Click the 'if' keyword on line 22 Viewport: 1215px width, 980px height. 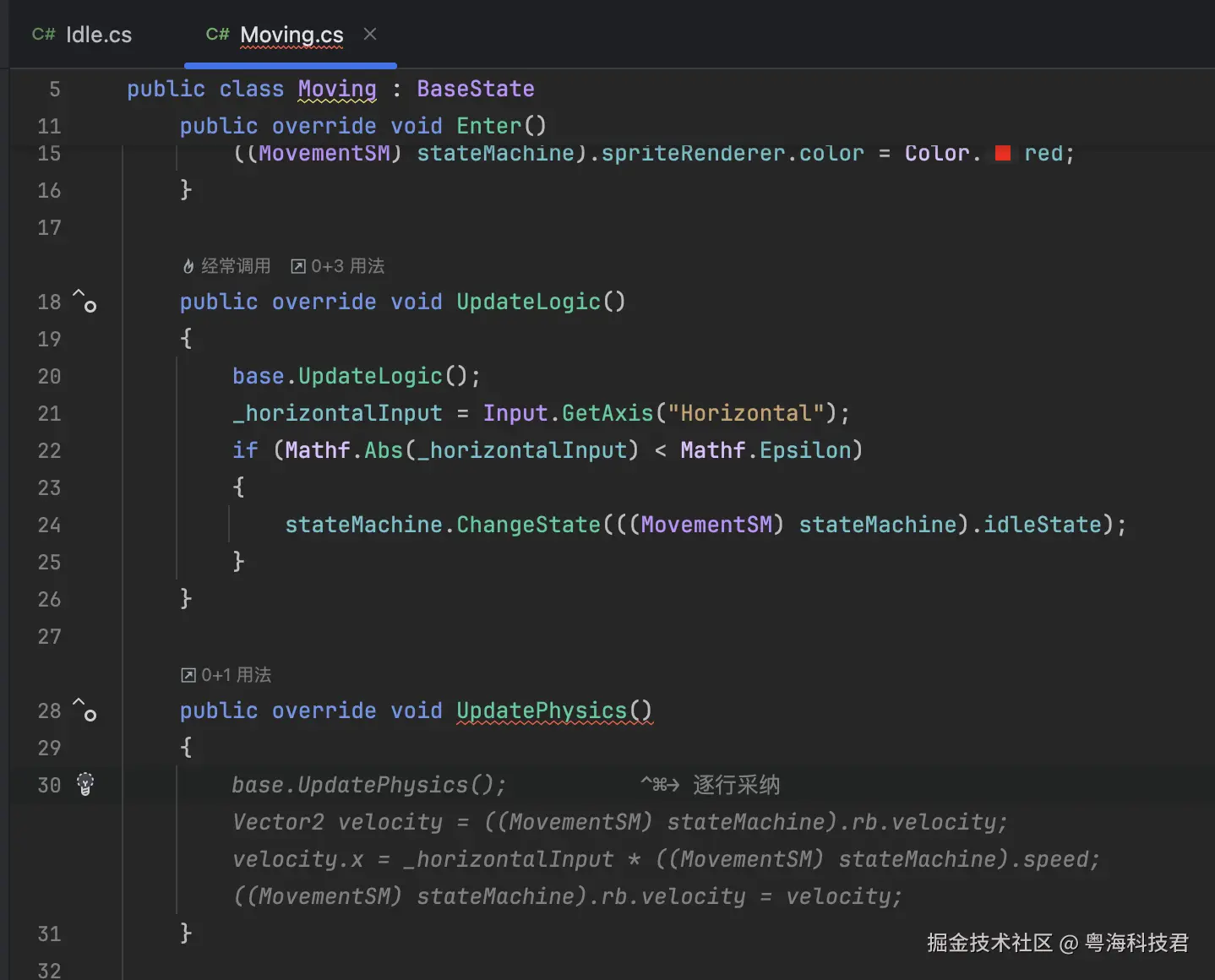tap(245, 450)
